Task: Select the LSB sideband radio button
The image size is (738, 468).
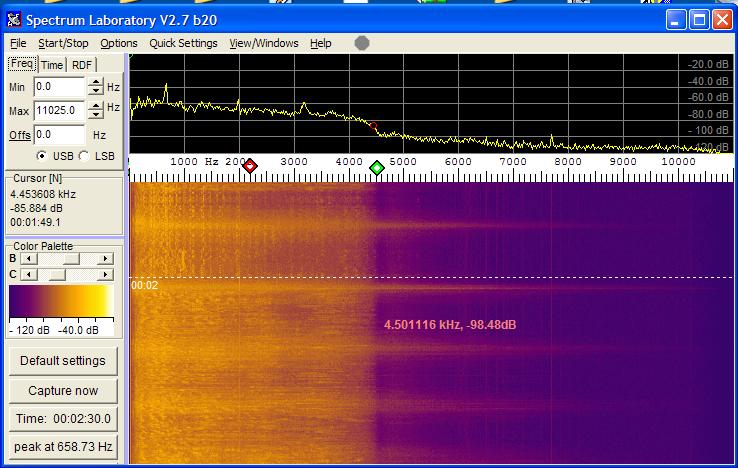Action: pos(84,156)
